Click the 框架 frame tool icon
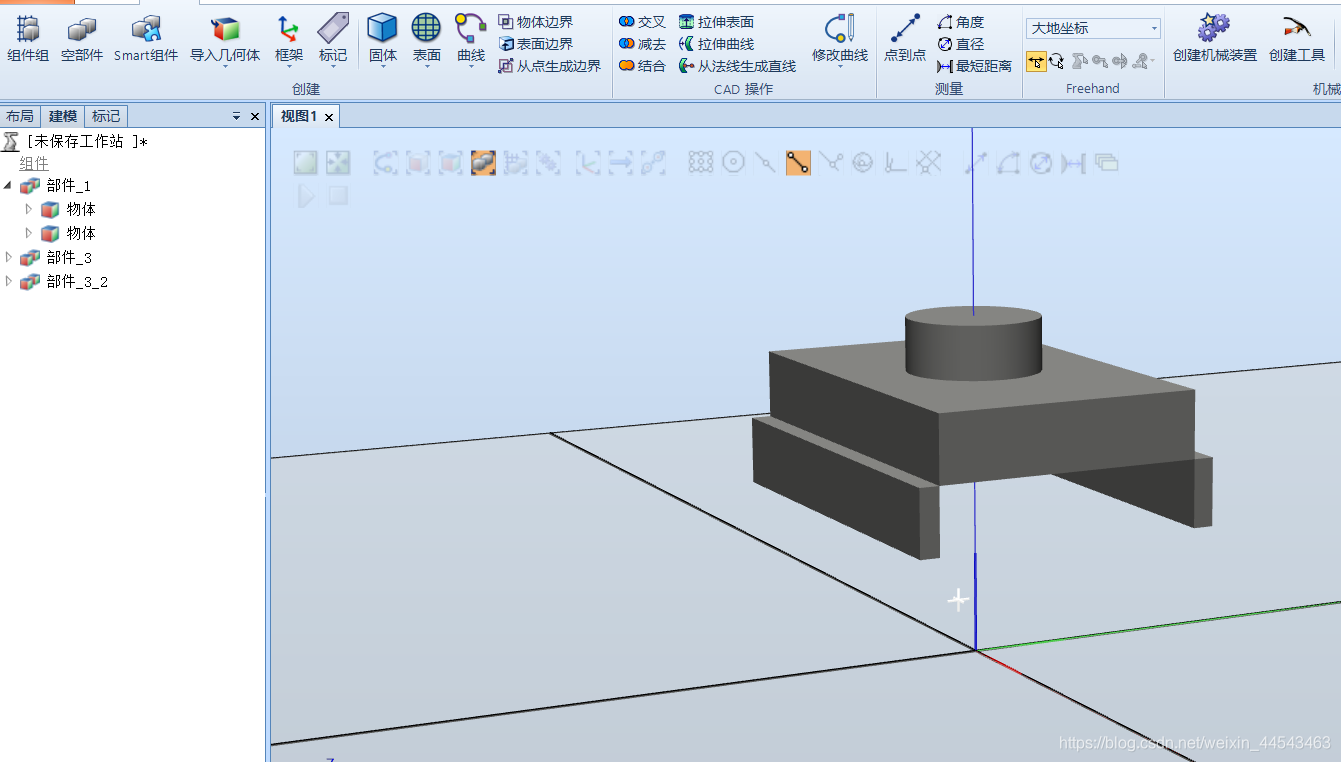Viewport: 1341px width, 762px height. coord(288,29)
